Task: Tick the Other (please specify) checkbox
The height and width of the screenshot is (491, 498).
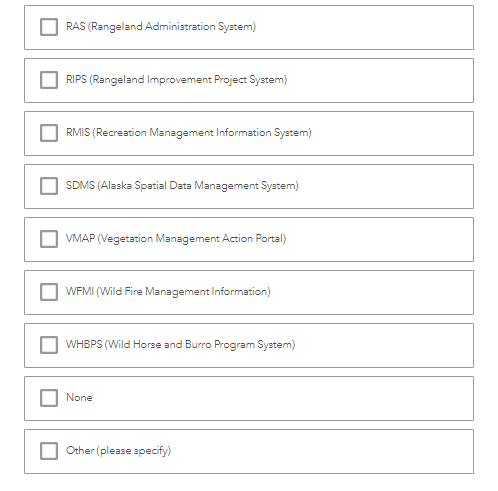Action: 49,451
